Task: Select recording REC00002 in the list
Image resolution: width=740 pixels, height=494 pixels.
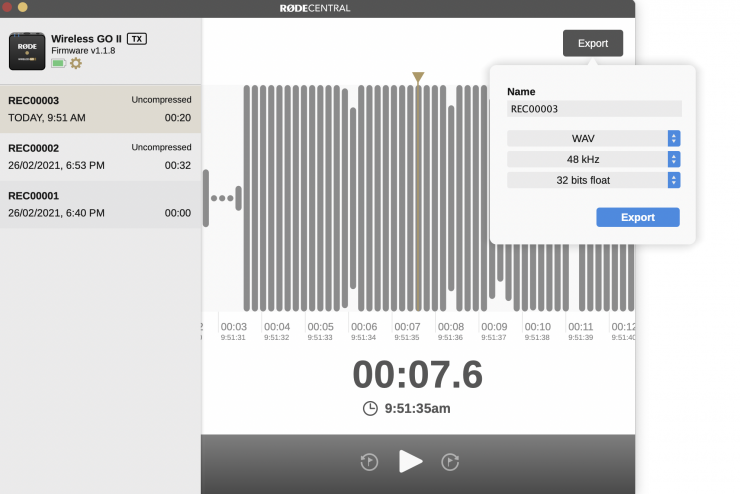Action: [x=100, y=156]
